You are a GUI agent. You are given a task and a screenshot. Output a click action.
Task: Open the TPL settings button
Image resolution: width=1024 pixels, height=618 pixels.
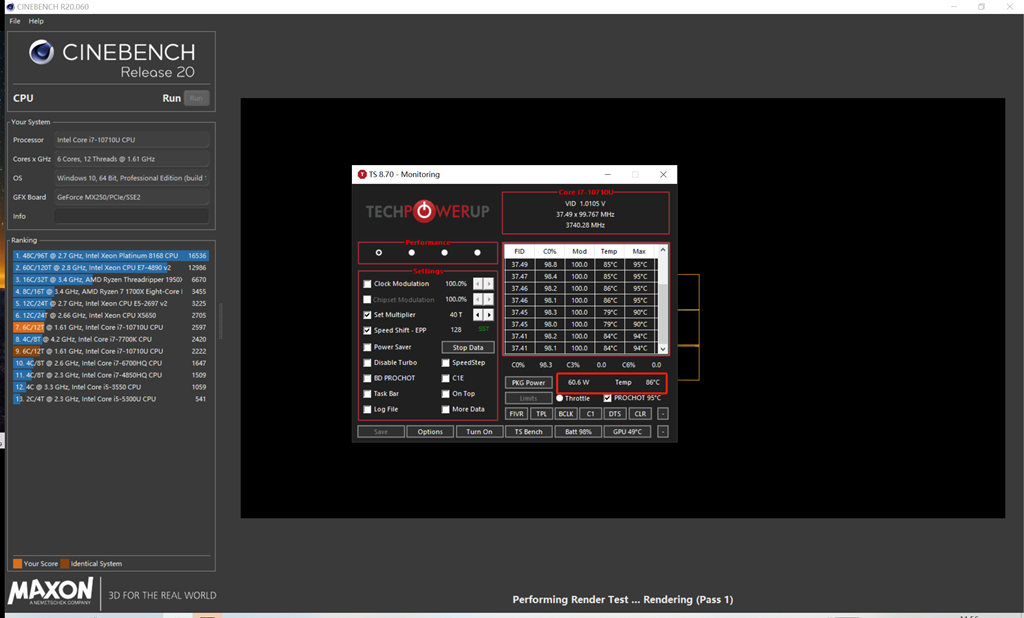point(541,414)
